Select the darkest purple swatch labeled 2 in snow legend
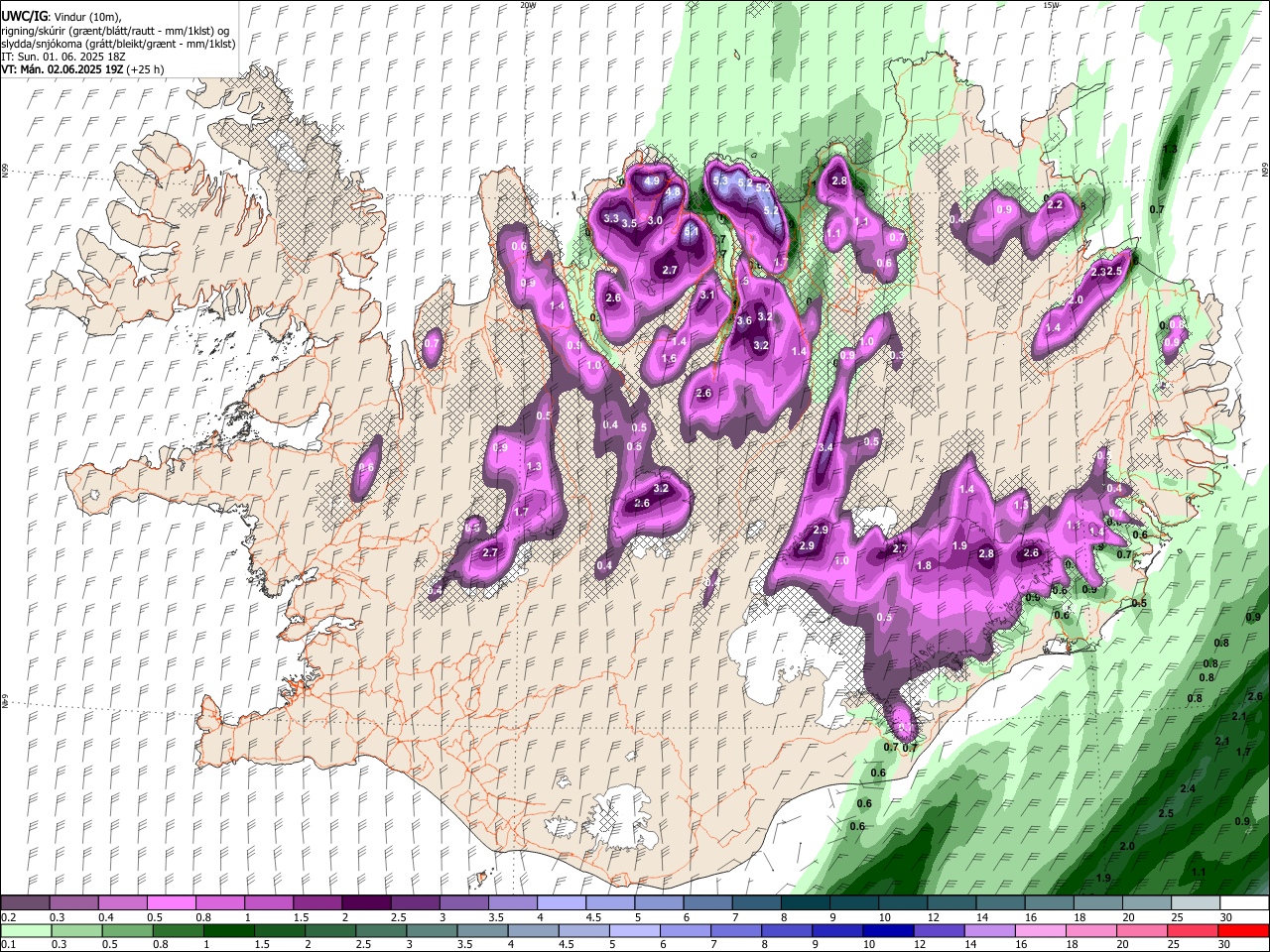This screenshot has height=952, width=1270. (366, 903)
